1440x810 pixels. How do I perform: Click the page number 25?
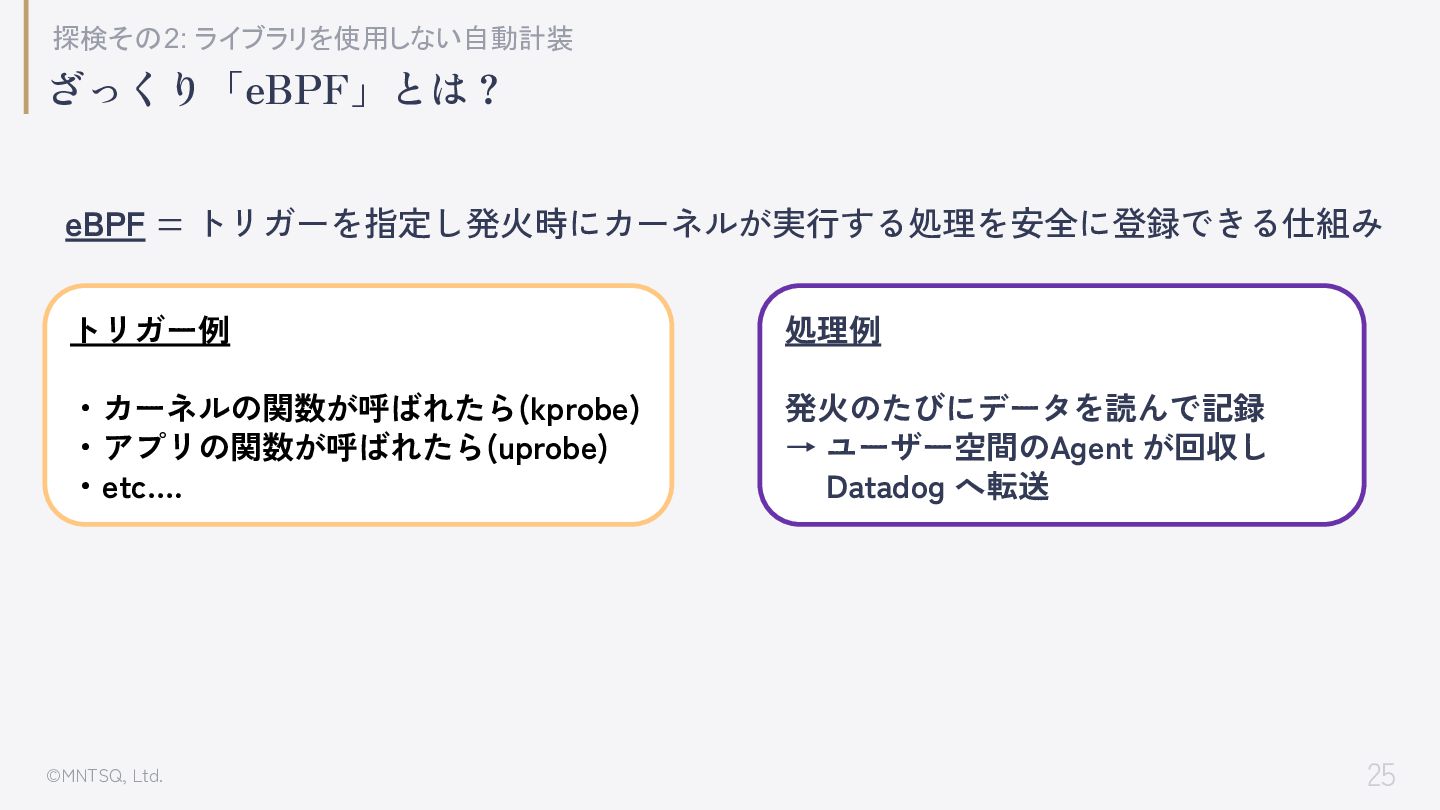click(x=1381, y=775)
